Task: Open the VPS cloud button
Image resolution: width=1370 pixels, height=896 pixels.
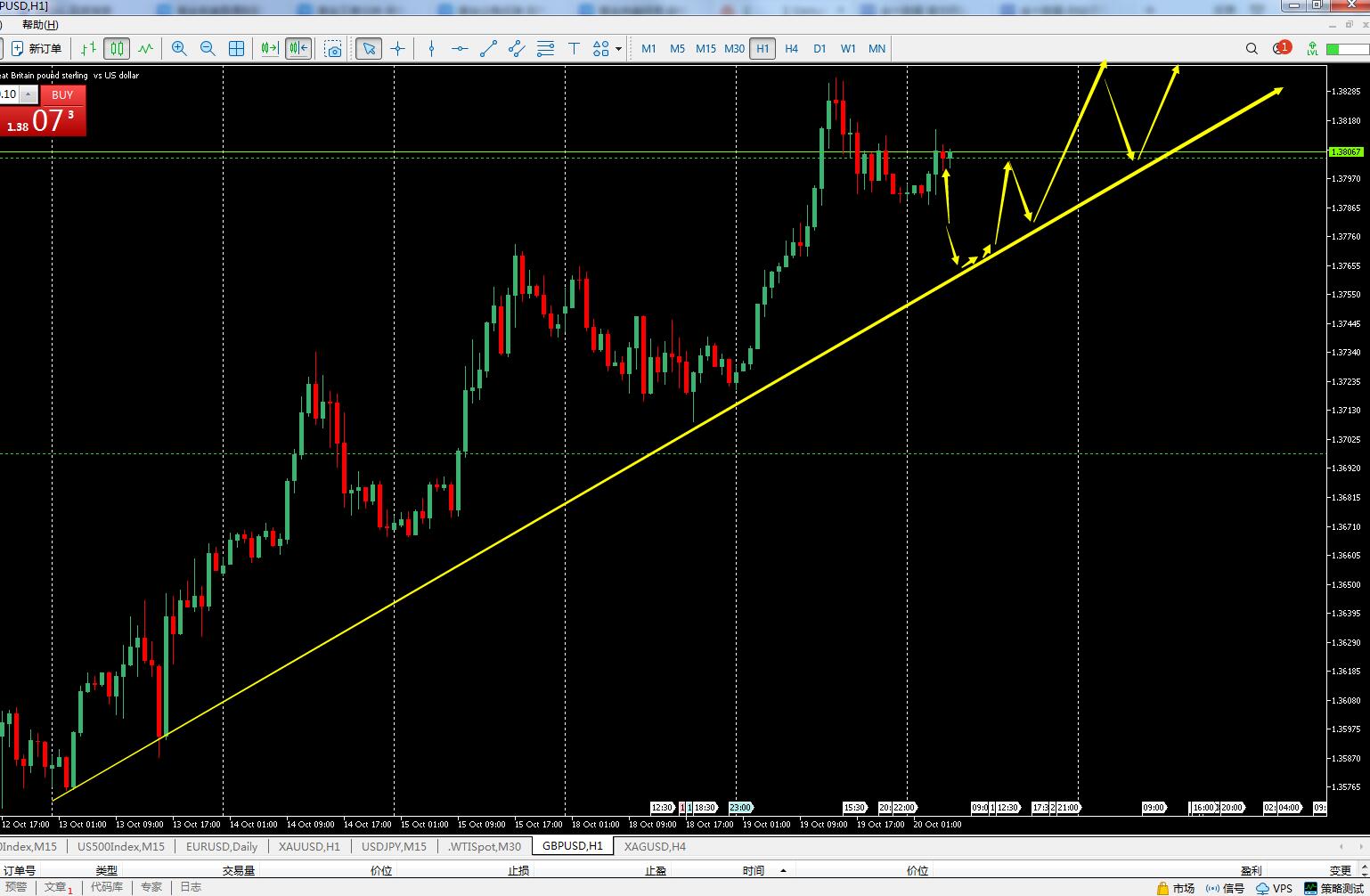Action: click(x=1274, y=888)
